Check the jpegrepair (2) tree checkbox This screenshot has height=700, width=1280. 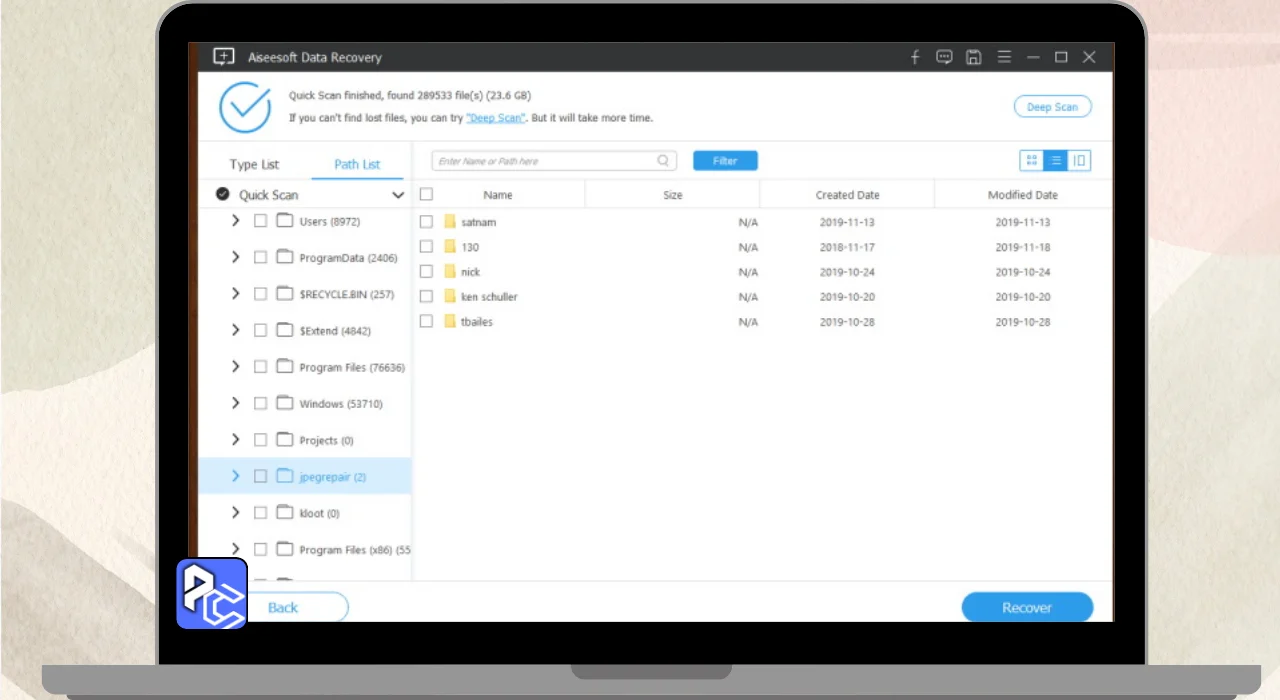tap(260, 476)
